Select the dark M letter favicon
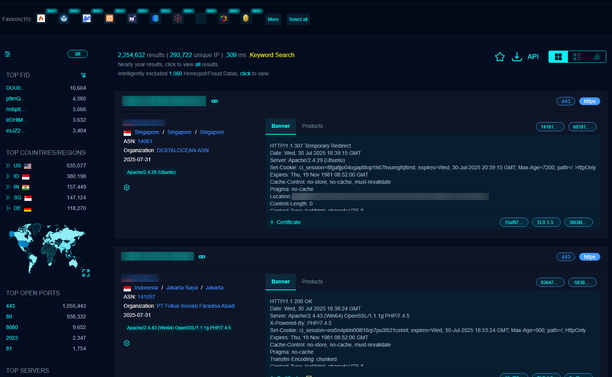Screen dimensions: 612x377 132,18
